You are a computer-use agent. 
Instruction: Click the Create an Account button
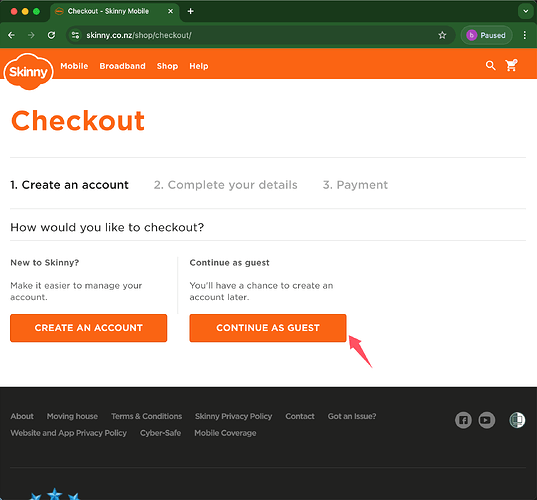coord(89,328)
